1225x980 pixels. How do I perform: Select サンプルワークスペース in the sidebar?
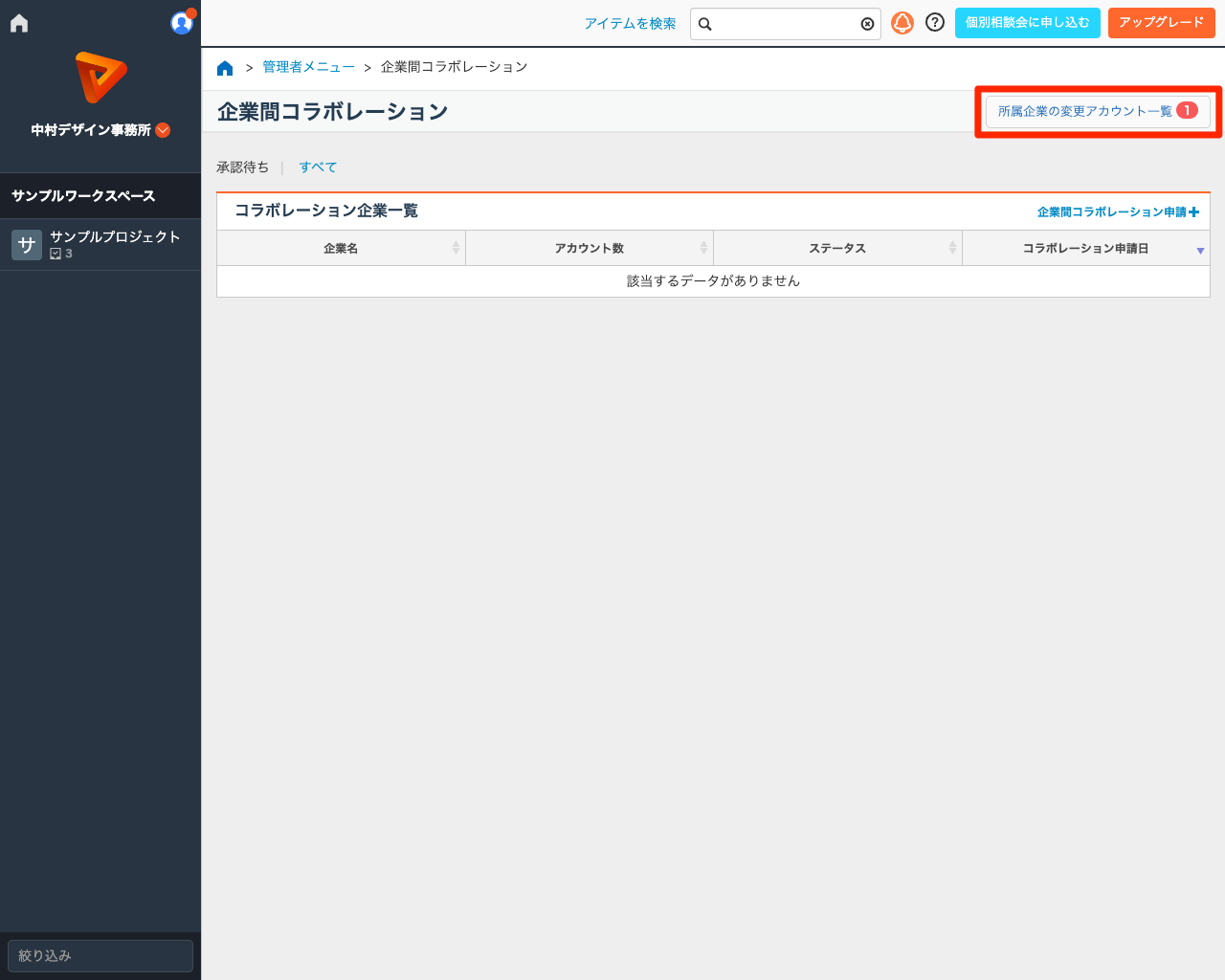pos(100,195)
